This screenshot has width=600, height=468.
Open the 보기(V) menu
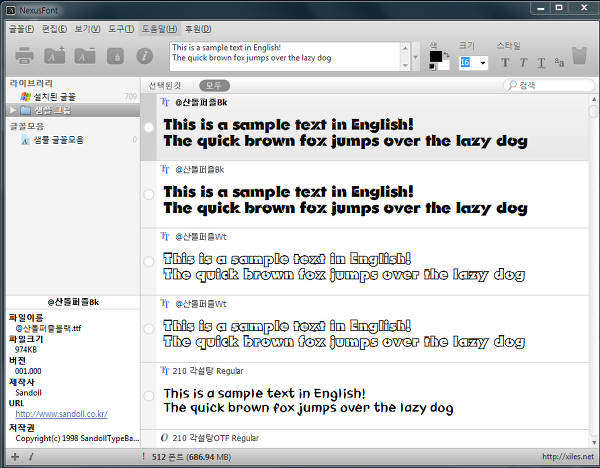87,29
